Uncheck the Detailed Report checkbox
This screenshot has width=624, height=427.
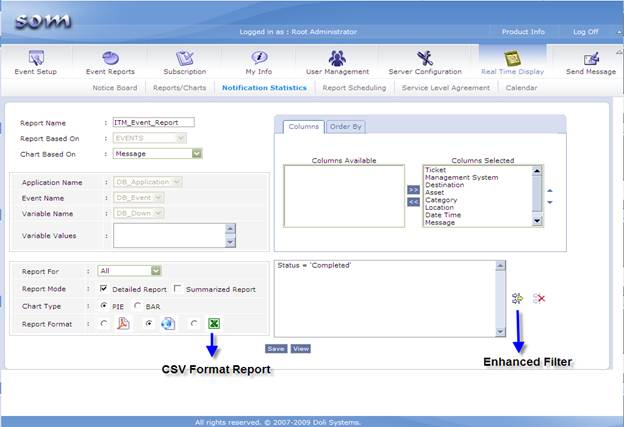coord(104,289)
